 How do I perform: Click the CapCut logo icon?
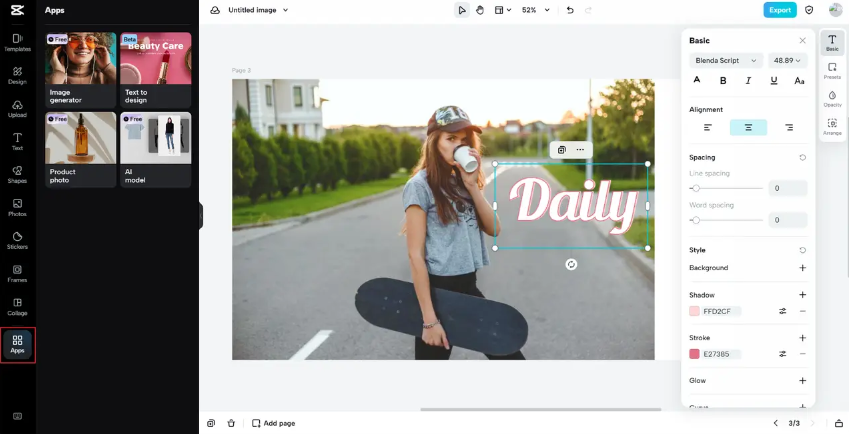coord(17,10)
